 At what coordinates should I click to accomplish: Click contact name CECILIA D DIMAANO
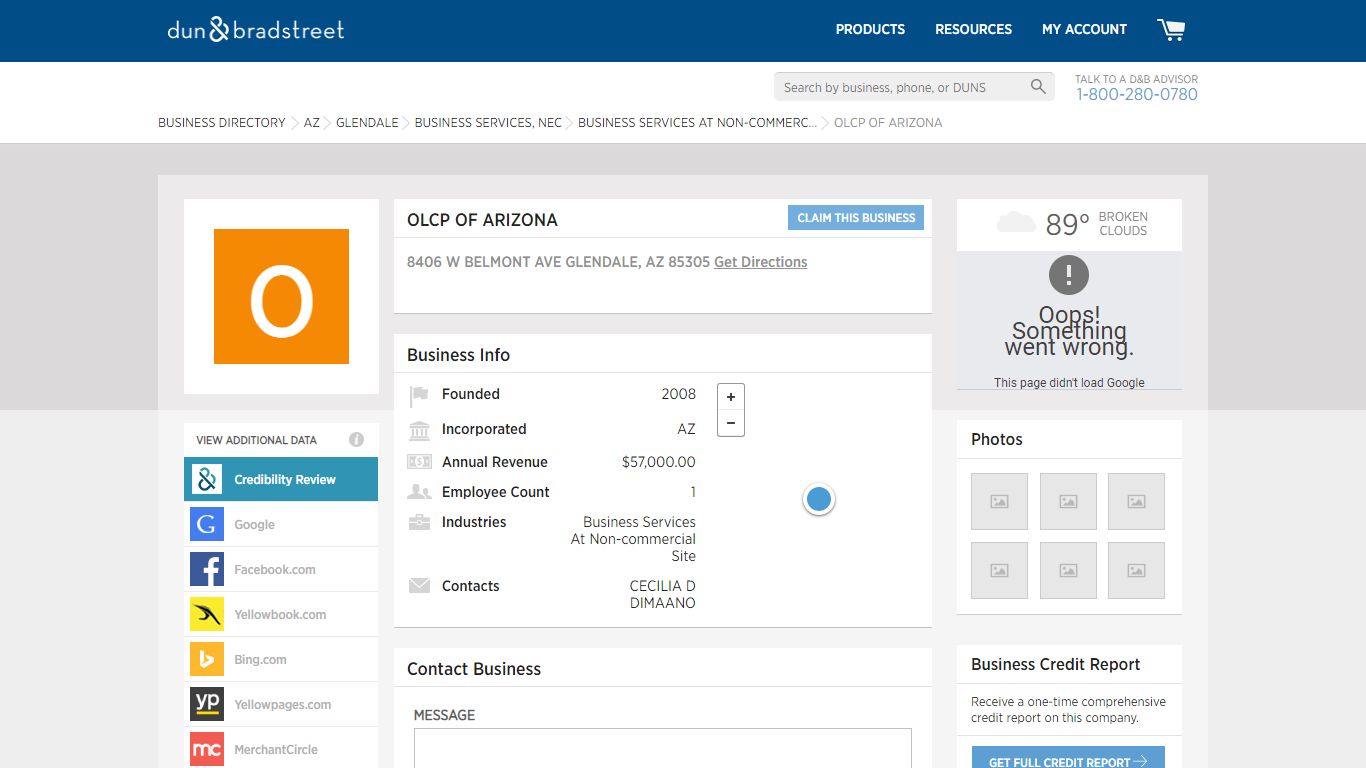(x=662, y=594)
